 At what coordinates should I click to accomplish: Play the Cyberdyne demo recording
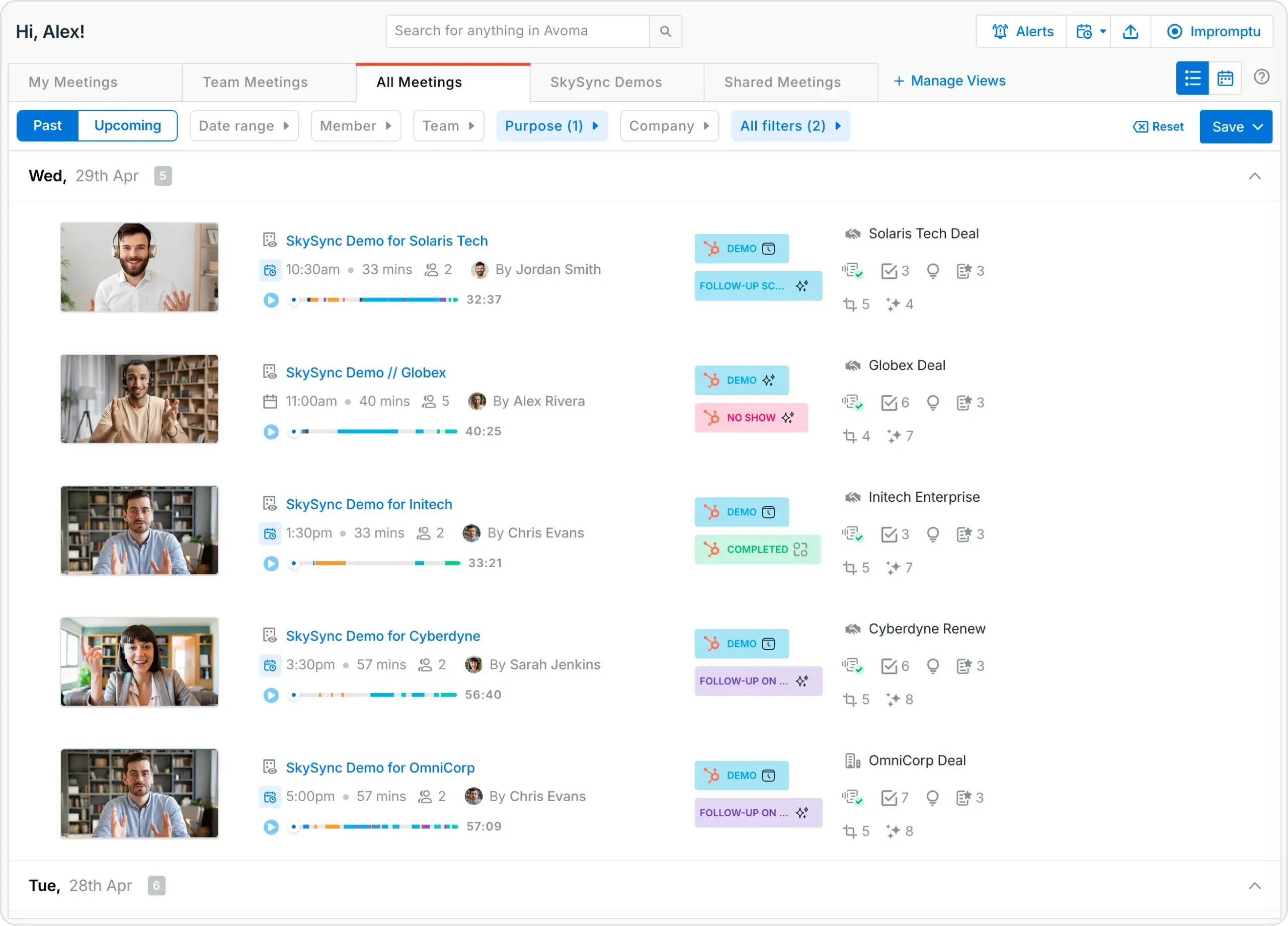coord(271,695)
